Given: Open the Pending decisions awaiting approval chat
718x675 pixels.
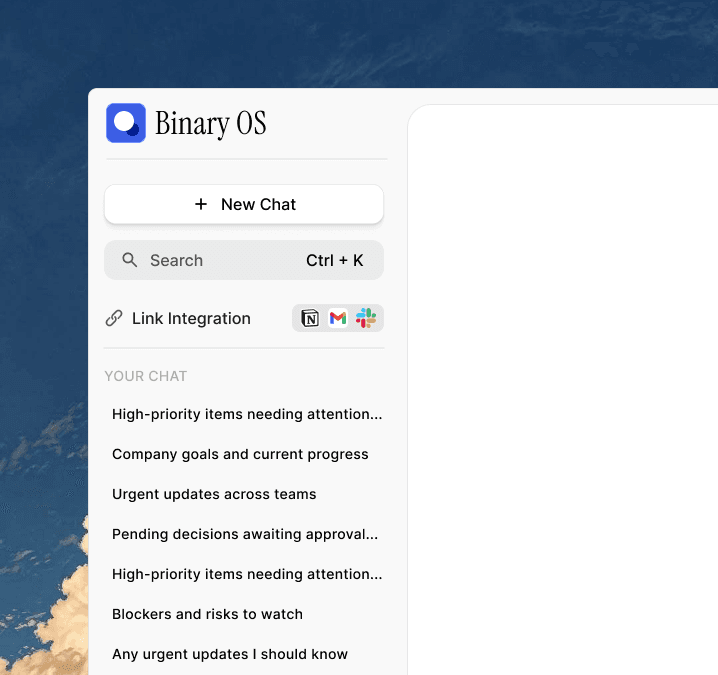Looking at the screenshot, I should [245, 534].
